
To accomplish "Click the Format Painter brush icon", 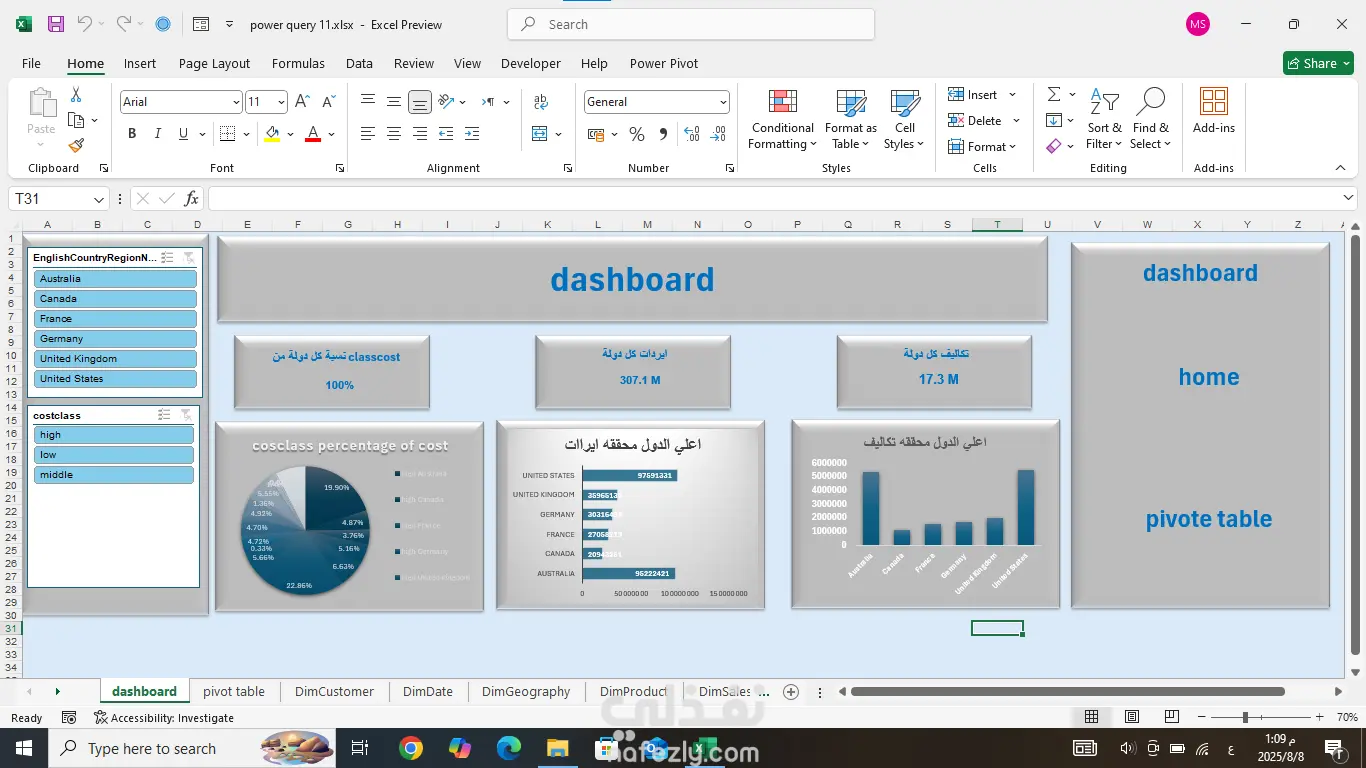I will pyautogui.click(x=76, y=145).
